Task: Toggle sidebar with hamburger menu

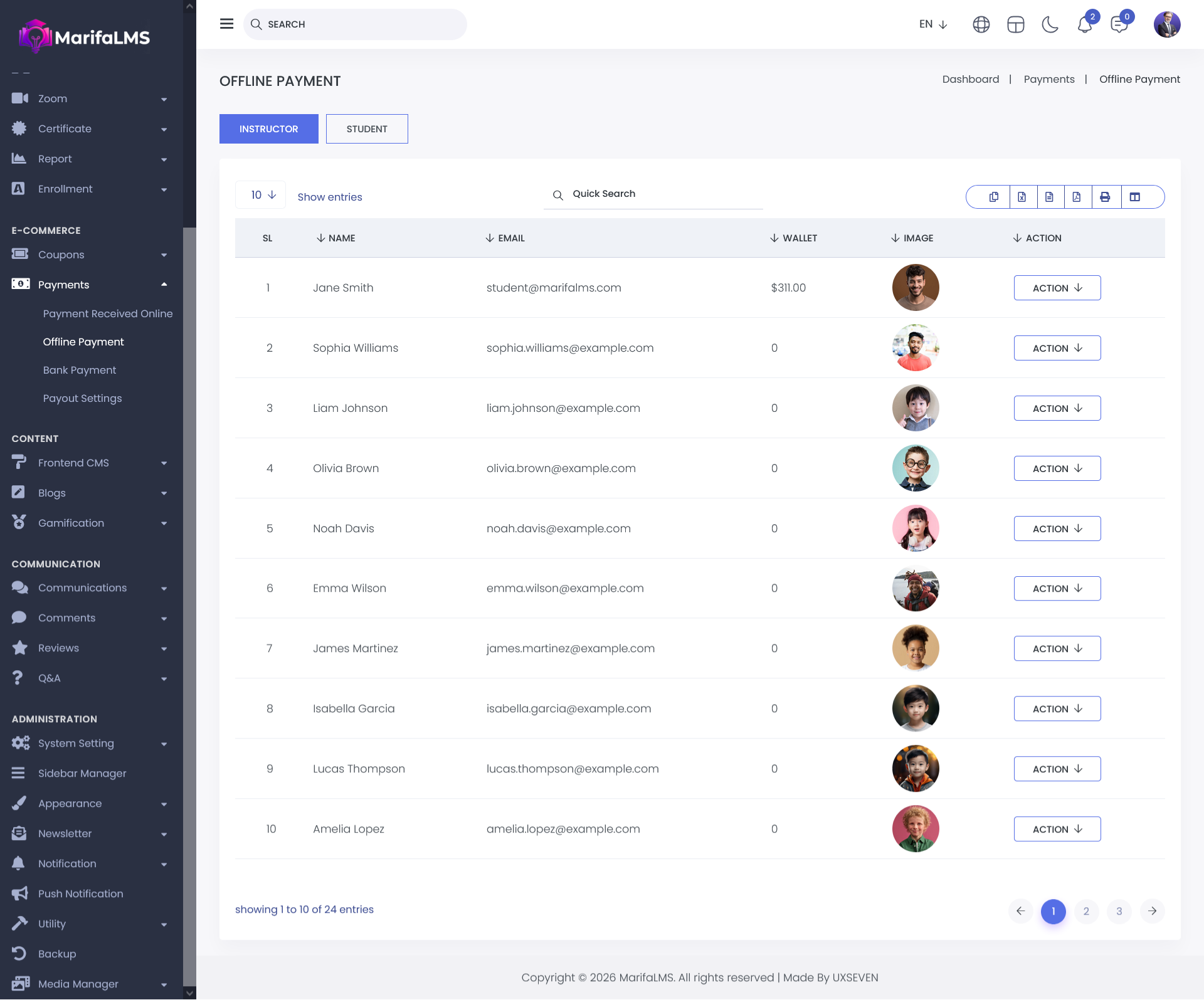Action: point(227,24)
